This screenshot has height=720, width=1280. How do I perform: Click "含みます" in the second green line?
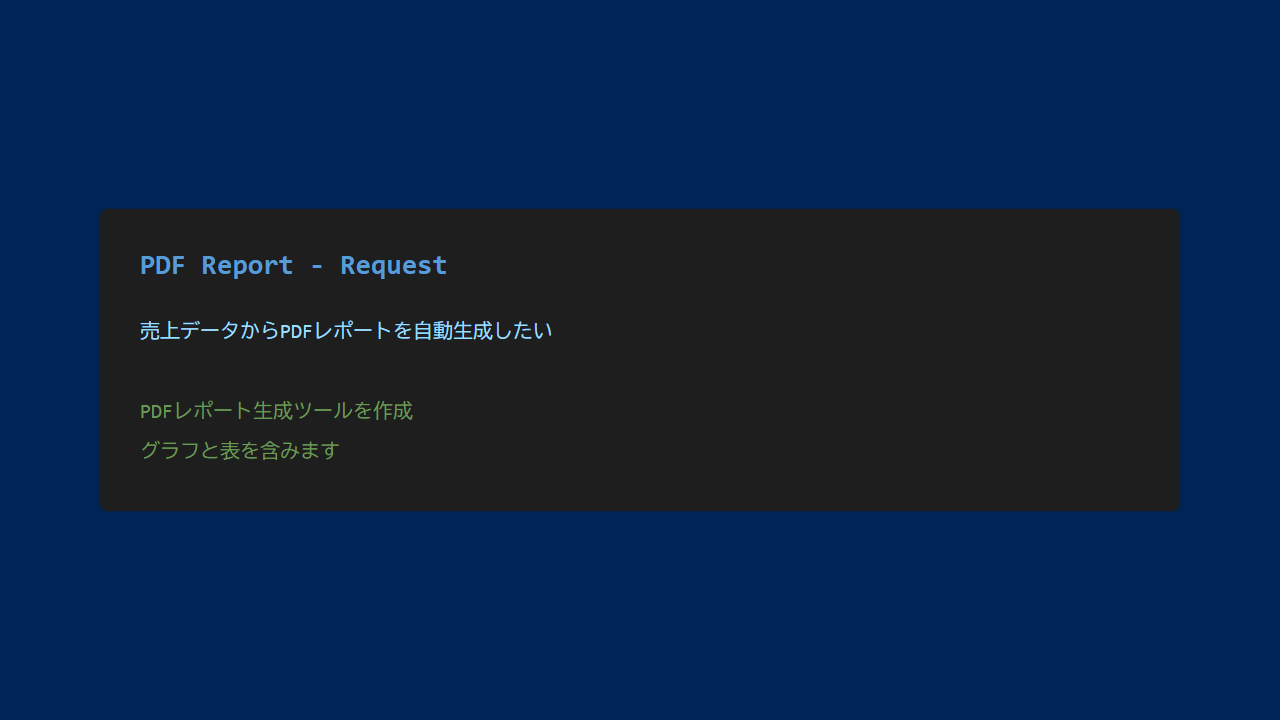(300, 450)
